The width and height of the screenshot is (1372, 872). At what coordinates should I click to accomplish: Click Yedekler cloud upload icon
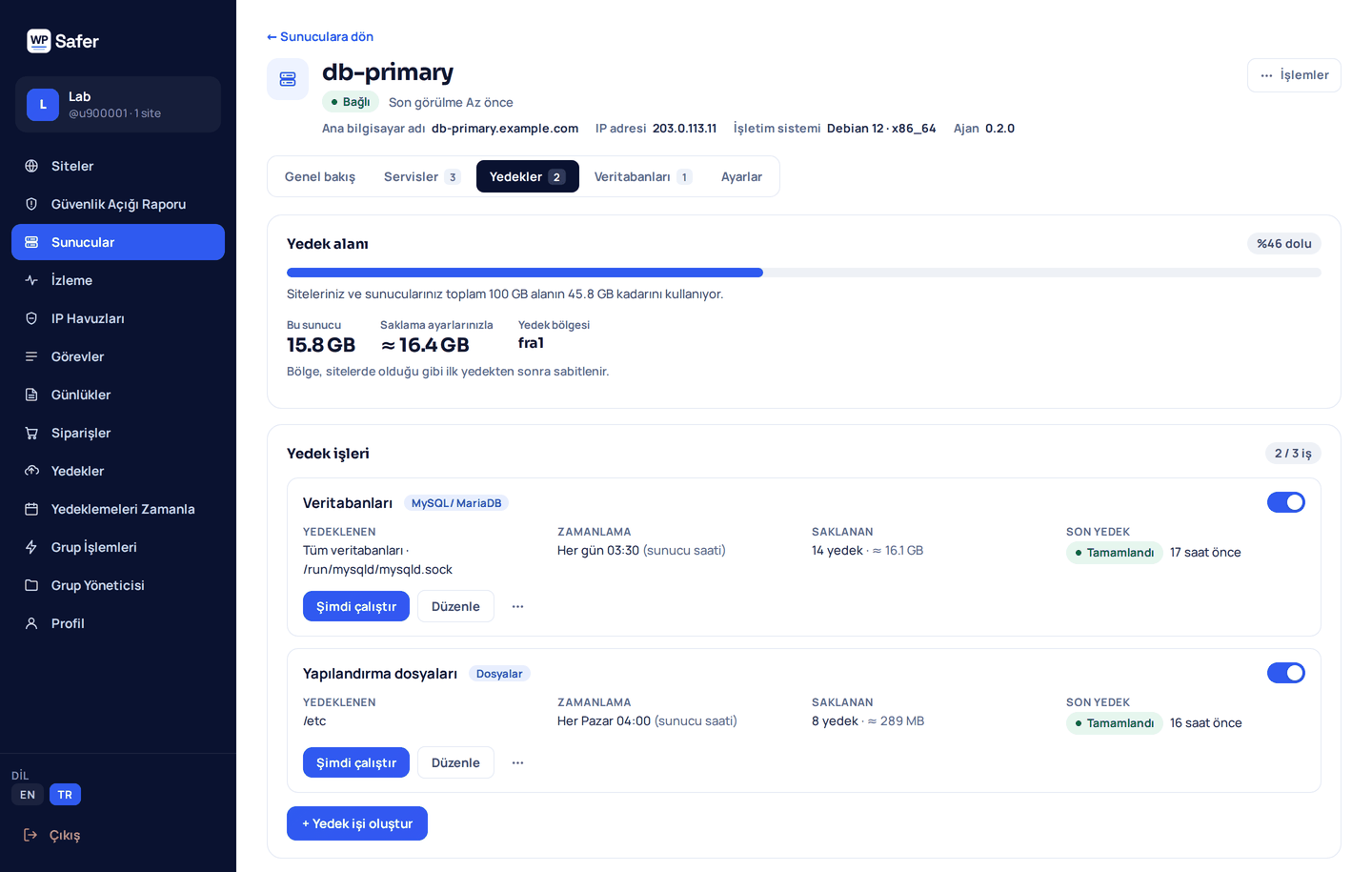(31, 471)
